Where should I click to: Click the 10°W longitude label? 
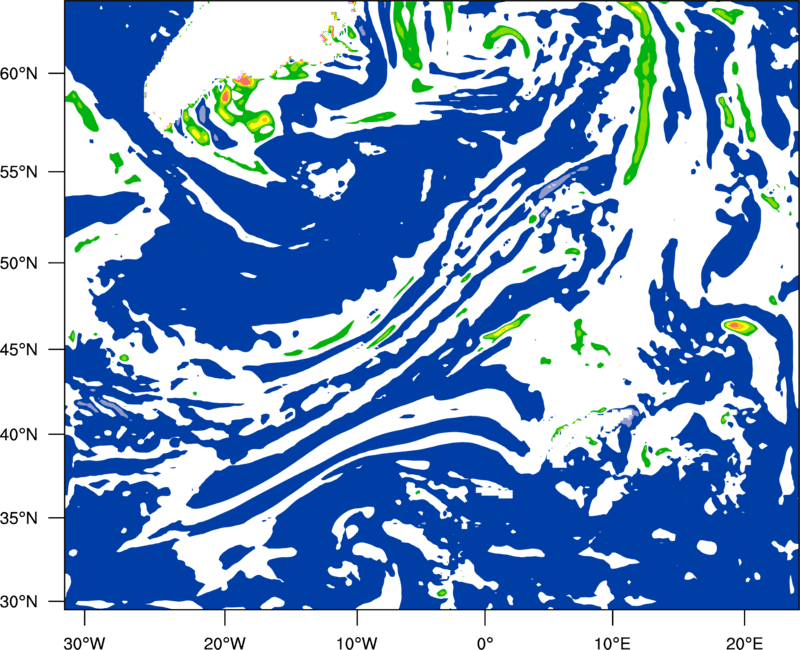point(357,643)
